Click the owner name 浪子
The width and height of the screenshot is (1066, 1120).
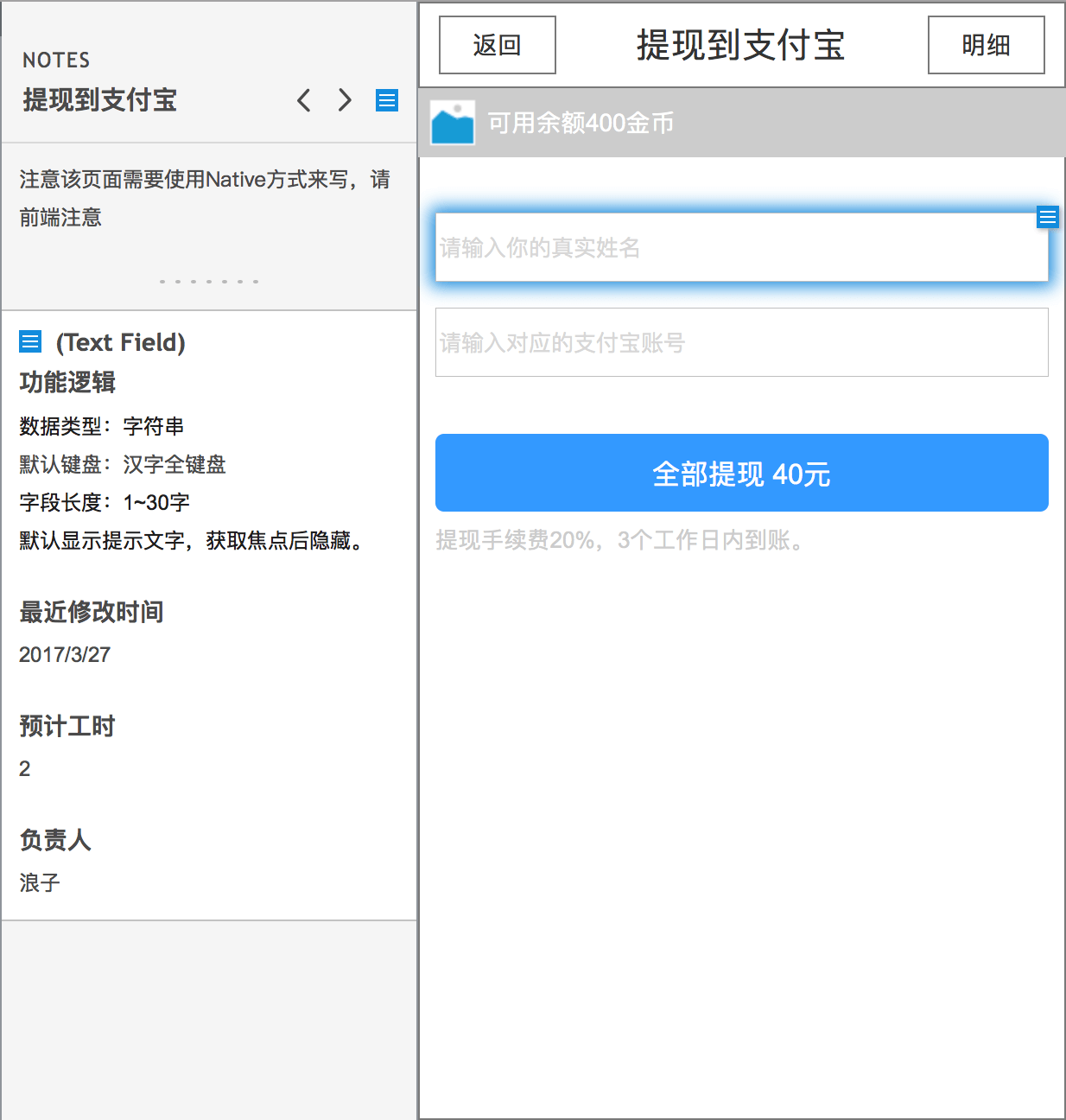40,882
